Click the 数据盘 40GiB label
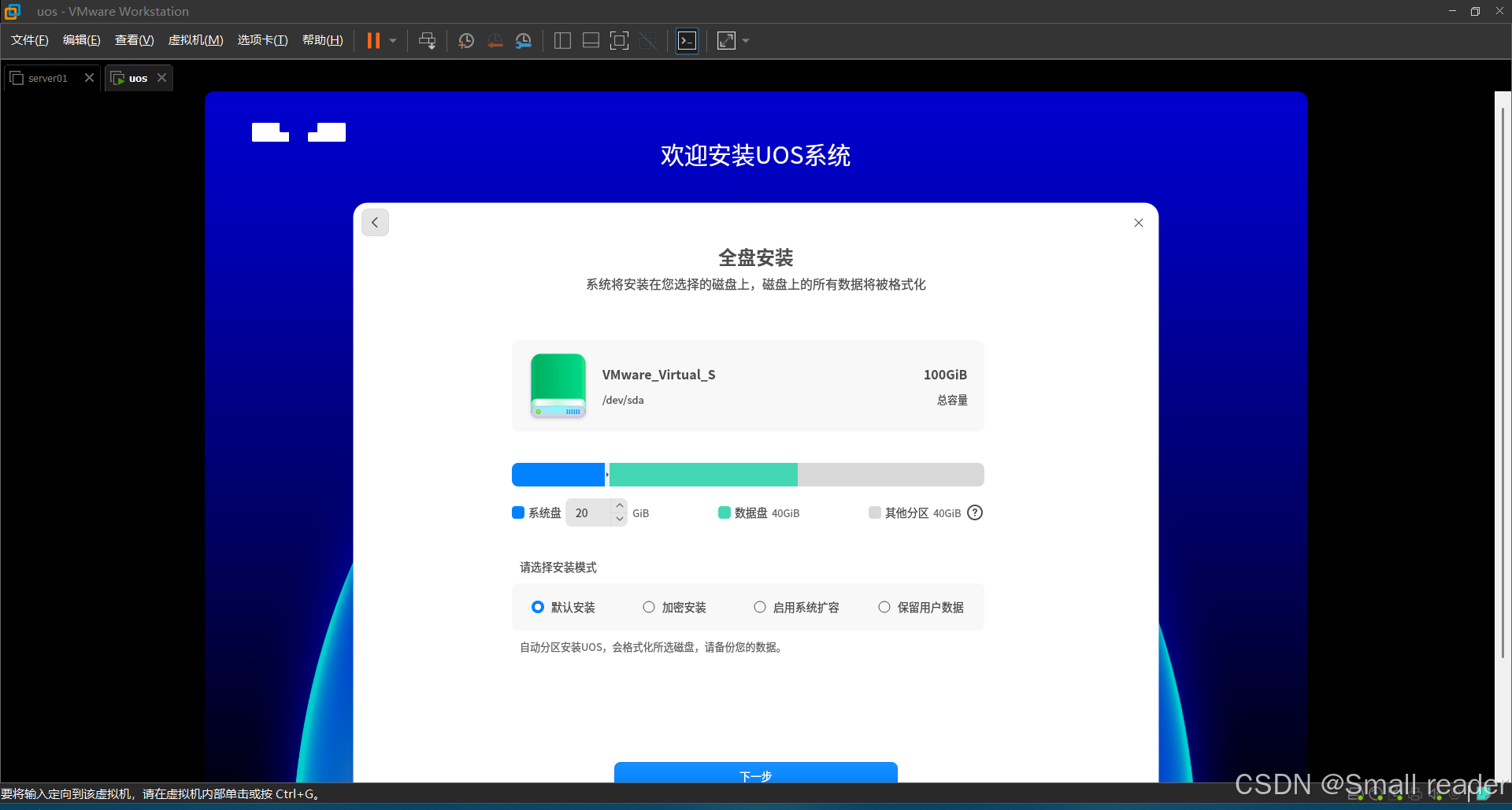Image resolution: width=1512 pixels, height=810 pixels. (767, 512)
